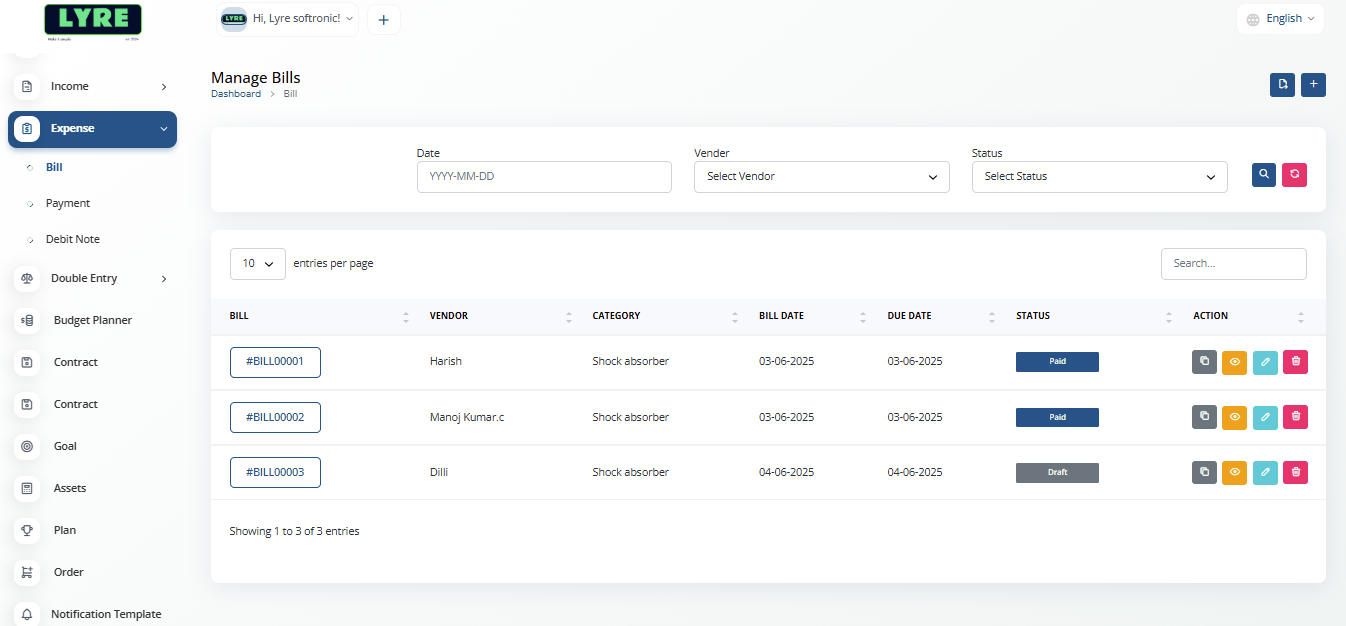This screenshot has width=1346, height=626.
Task: View bill #BILL00002 using eye icon
Action: pos(1234,417)
